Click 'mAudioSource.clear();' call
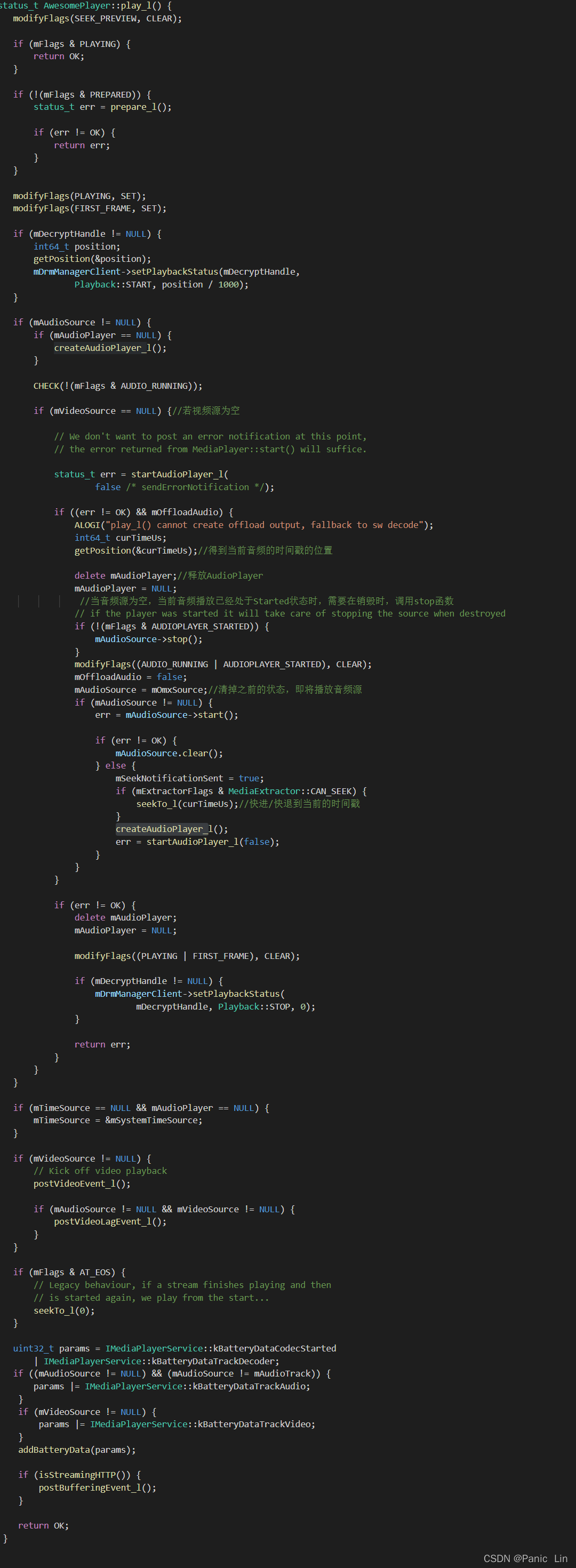This screenshot has height=1568, width=576. (x=169, y=754)
